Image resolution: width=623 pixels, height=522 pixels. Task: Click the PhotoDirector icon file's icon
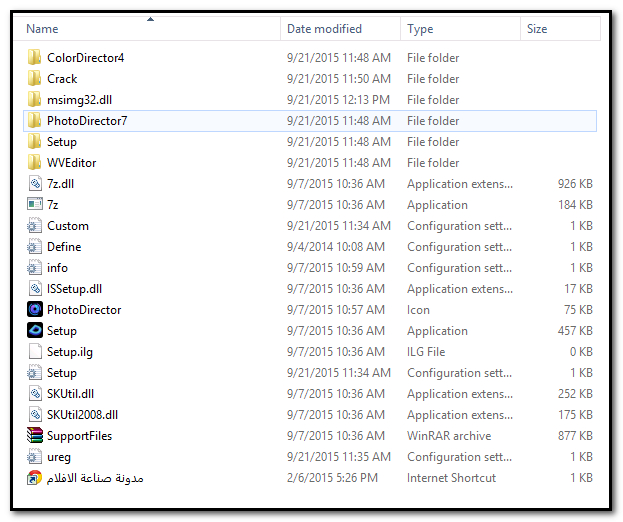point(35,309)
